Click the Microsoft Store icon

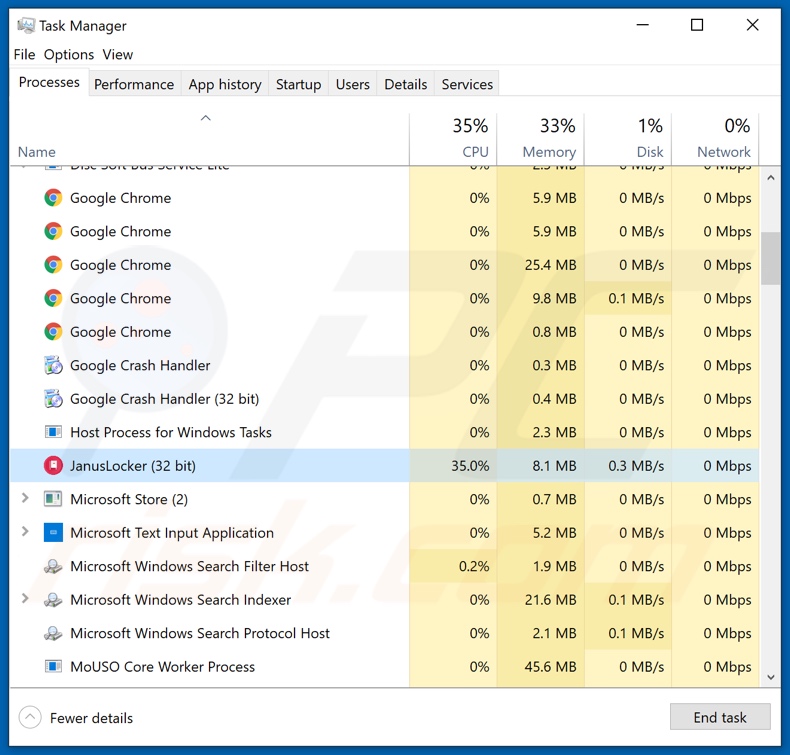point(53,499)
